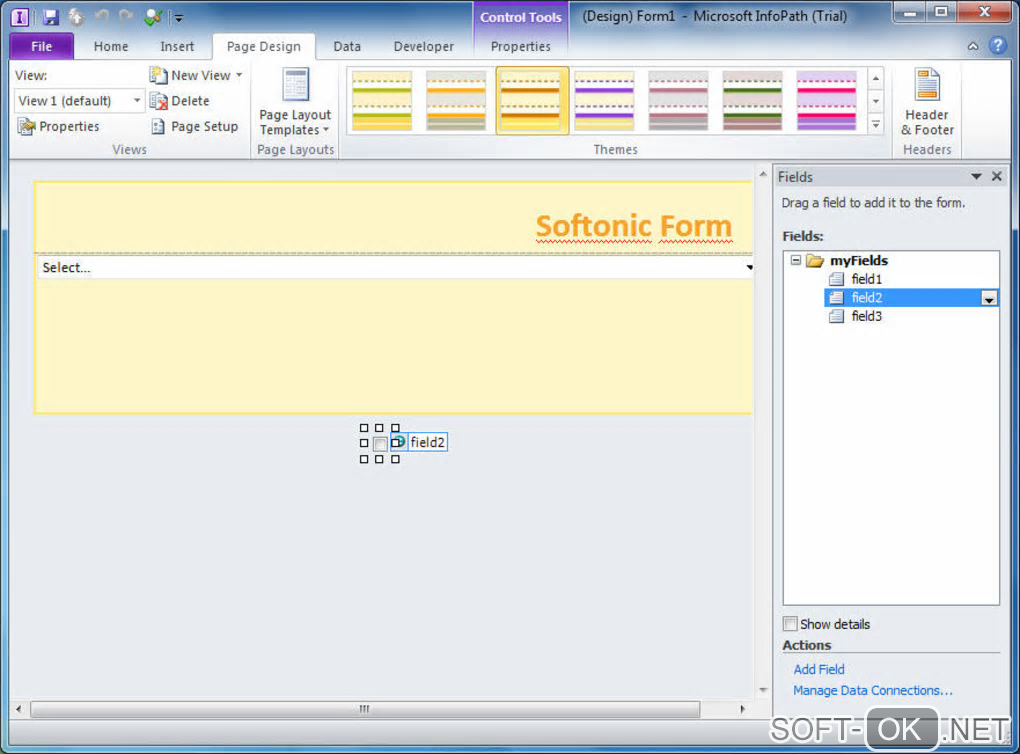
Task: Expand the full Themes gallery
Action: (x=876, y=124)
